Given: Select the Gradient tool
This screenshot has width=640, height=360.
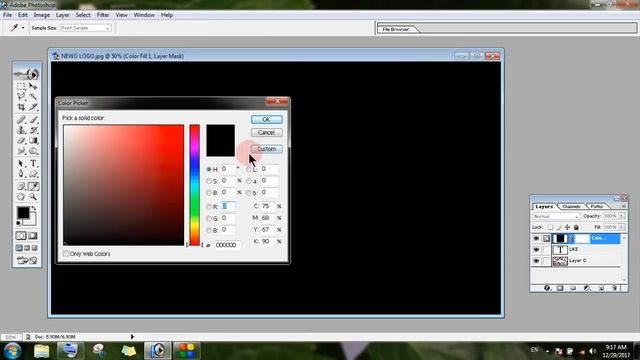Looking at the screenshot, I should coord(33,141).
